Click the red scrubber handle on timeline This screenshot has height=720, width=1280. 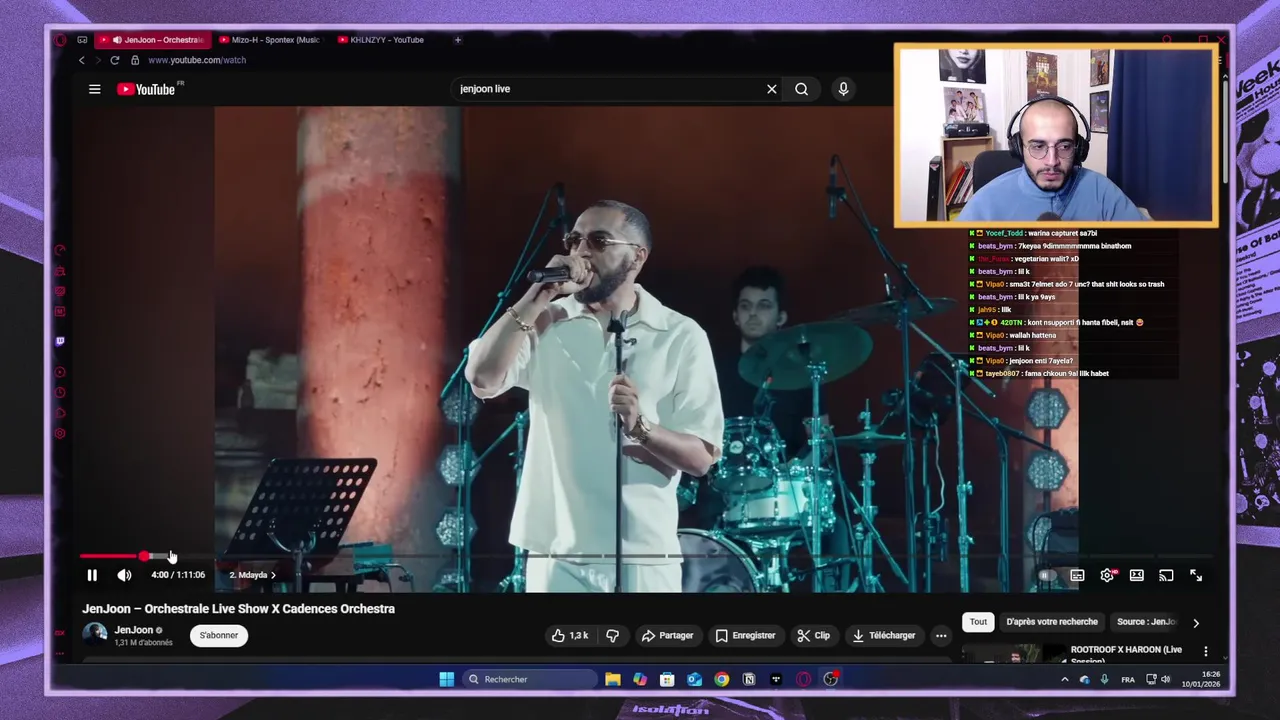click(x=145, y=556)
